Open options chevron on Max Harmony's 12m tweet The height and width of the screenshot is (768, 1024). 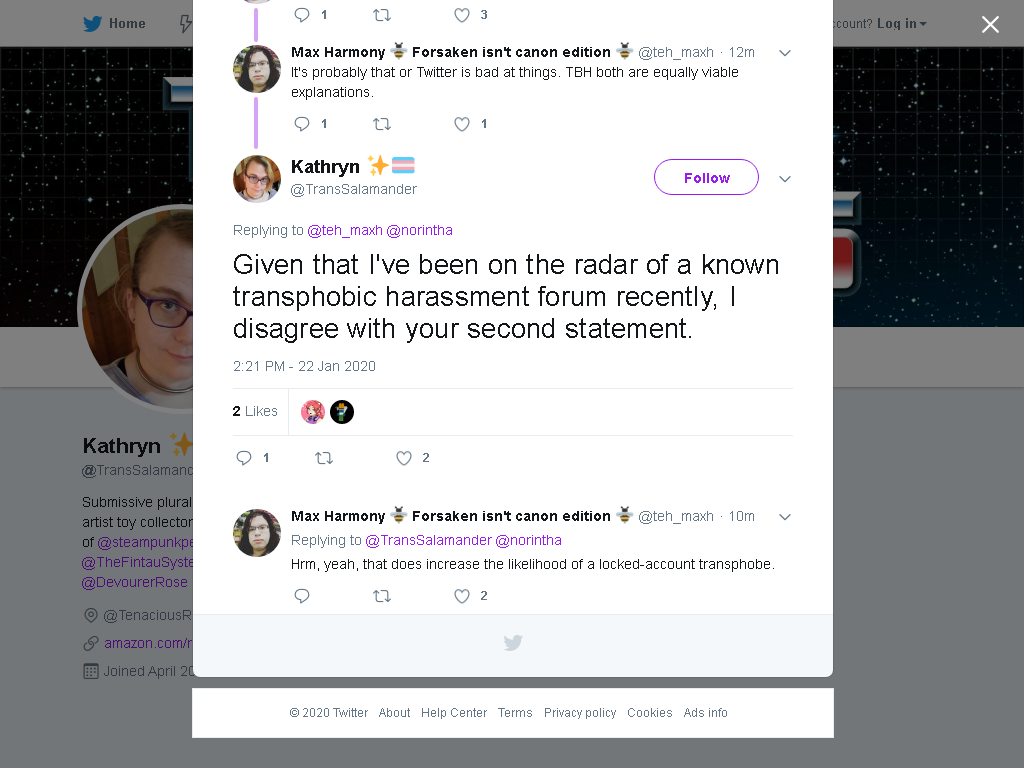point(785,53)
